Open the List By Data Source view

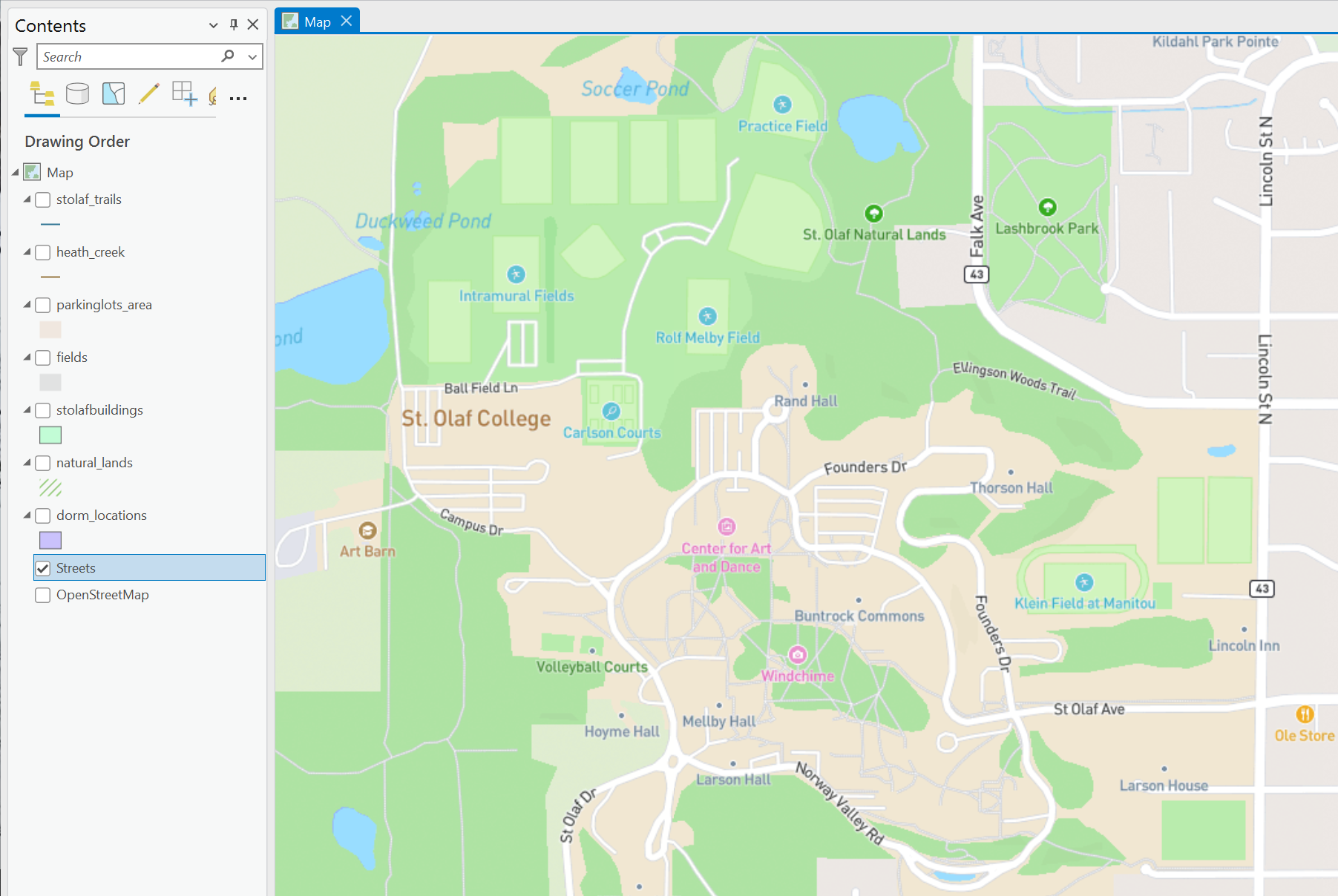[77, 94]
